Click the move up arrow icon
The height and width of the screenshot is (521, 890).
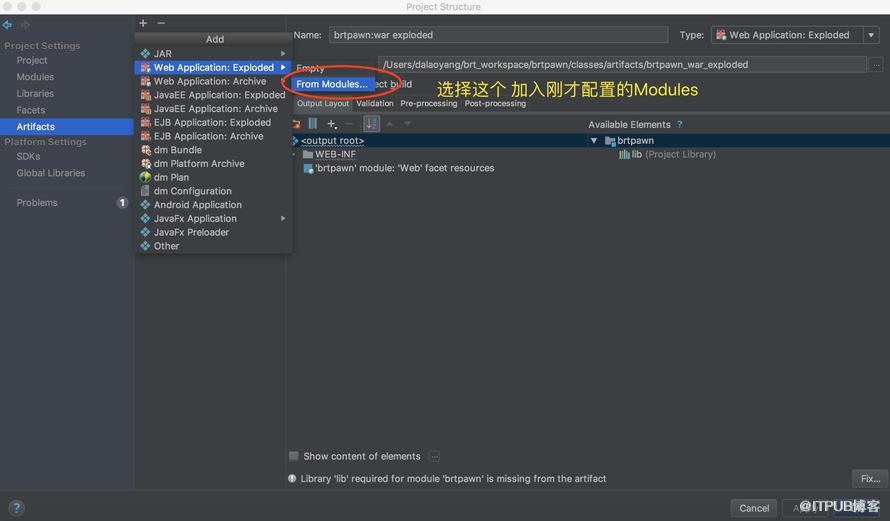(390, 124)
